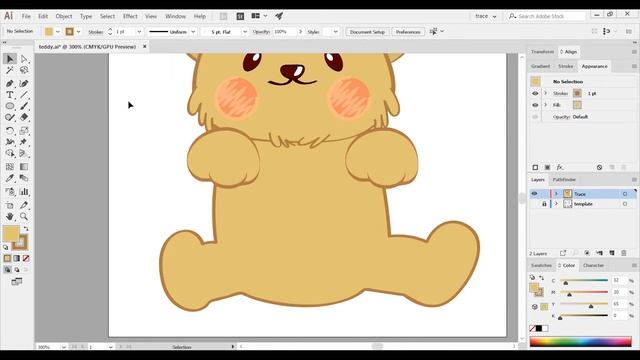This screenshot has width=640, height=360.
Task: Toggle Stroke visibility in Appearance panel
Action: pyautogui.click(x=535, y=93)
